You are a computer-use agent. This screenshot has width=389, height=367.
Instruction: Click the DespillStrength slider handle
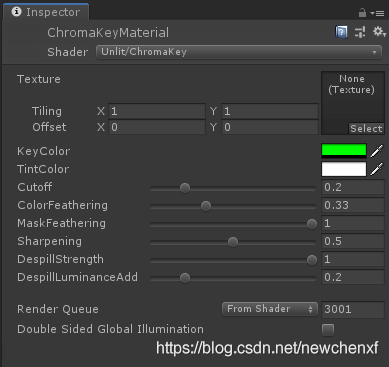tap(312, 260)
